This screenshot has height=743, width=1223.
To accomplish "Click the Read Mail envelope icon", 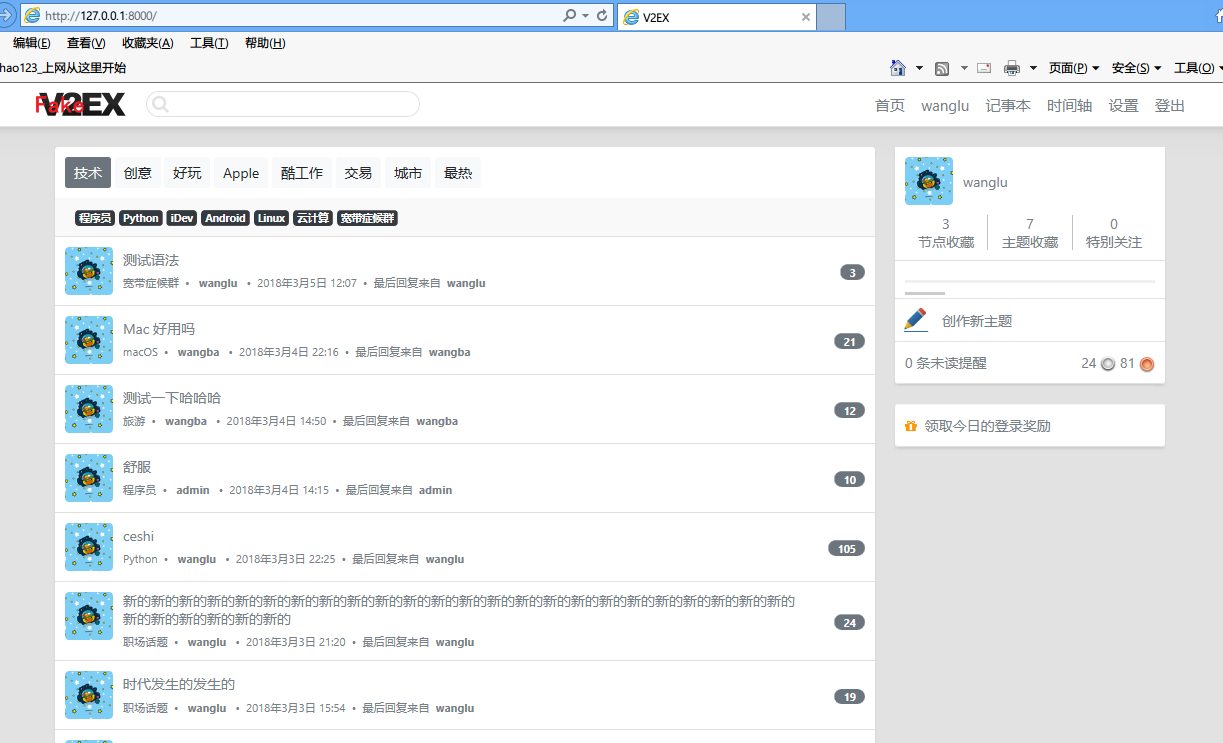I will click(x=984, y=68).
